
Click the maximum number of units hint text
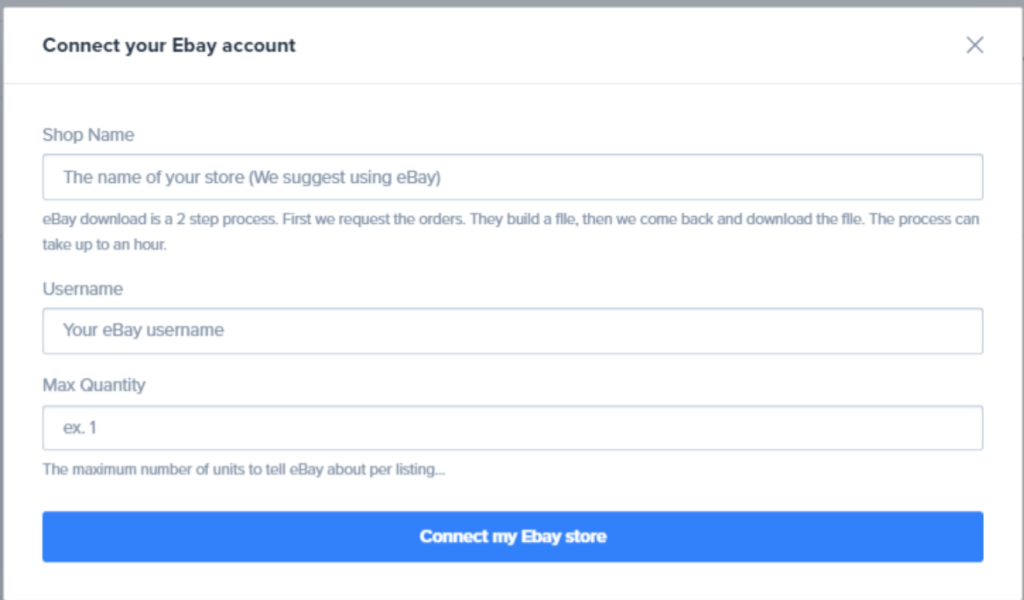tap(244, 469)
